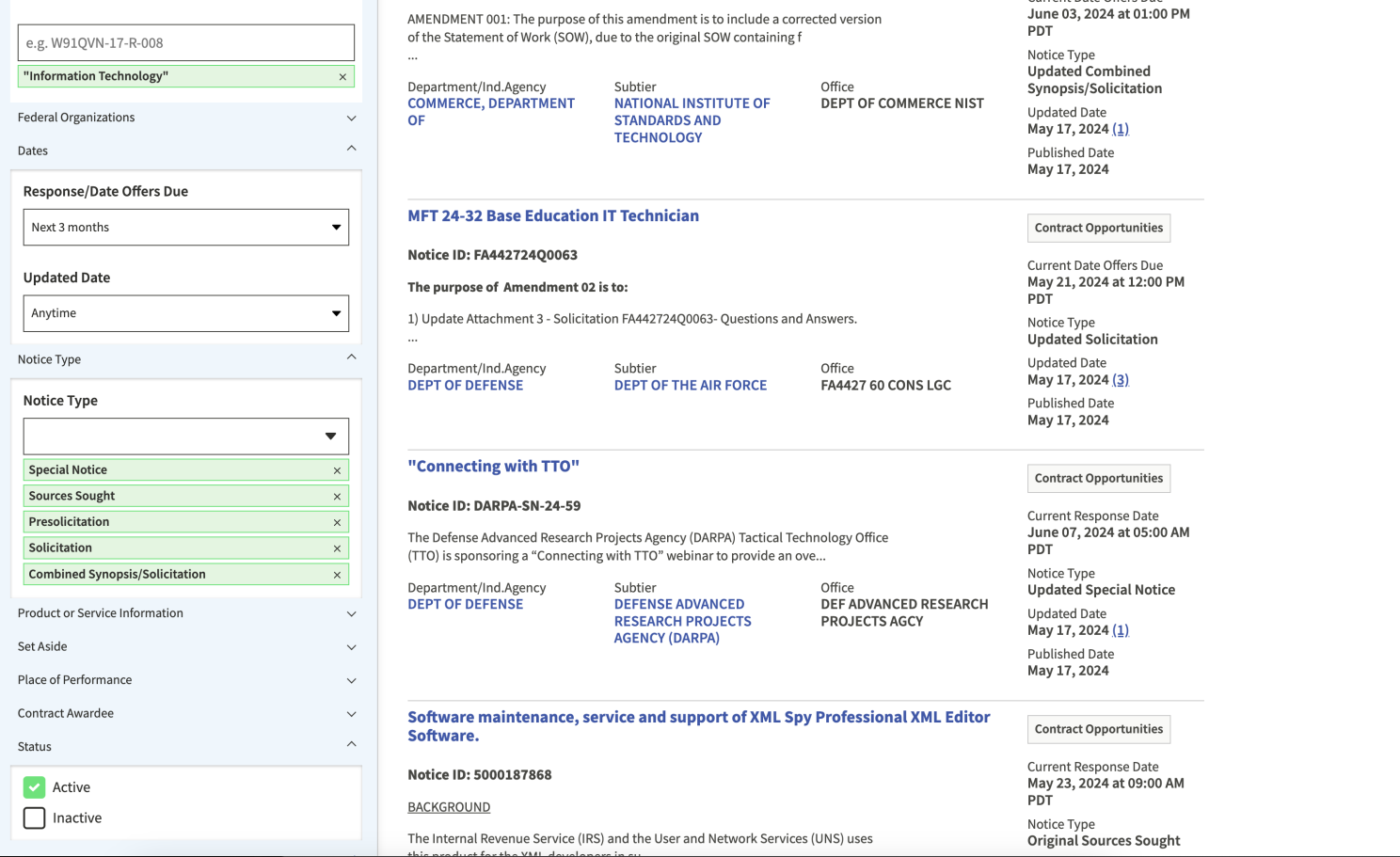The image size is (1400, 857).
Task: Open the "Connecting with TTO" notice
Action: click(493, 467)
